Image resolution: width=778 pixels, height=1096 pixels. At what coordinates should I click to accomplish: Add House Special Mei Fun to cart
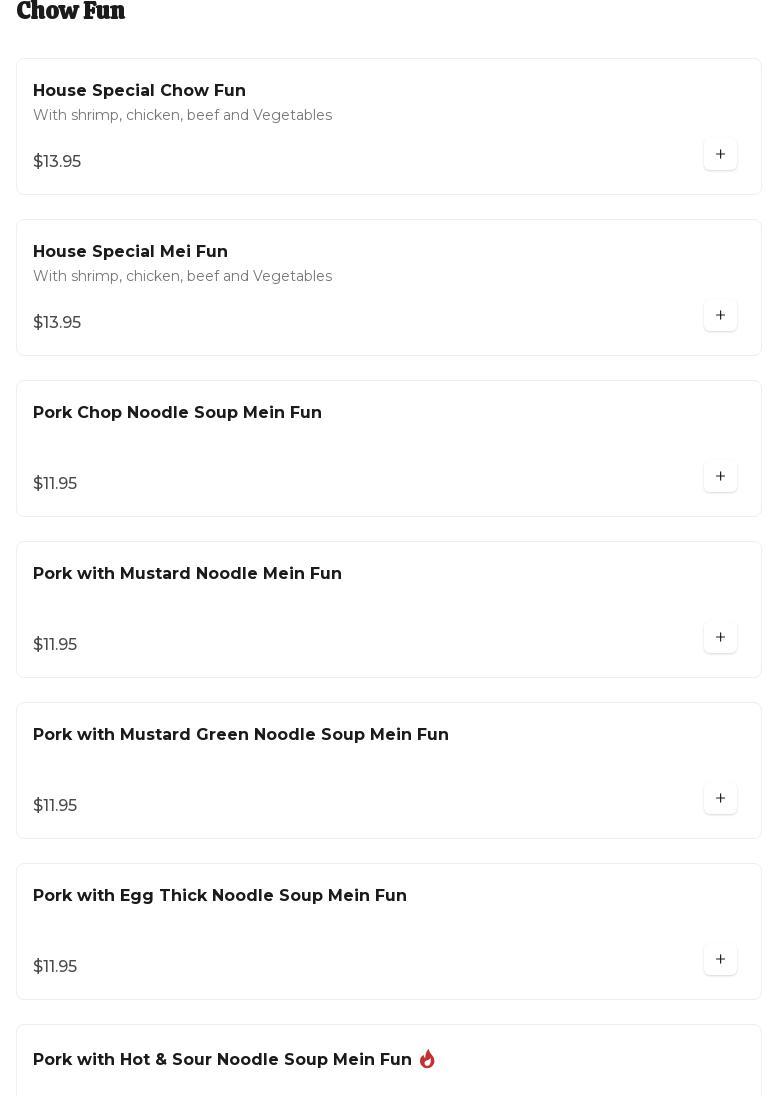tap(720, 315)
